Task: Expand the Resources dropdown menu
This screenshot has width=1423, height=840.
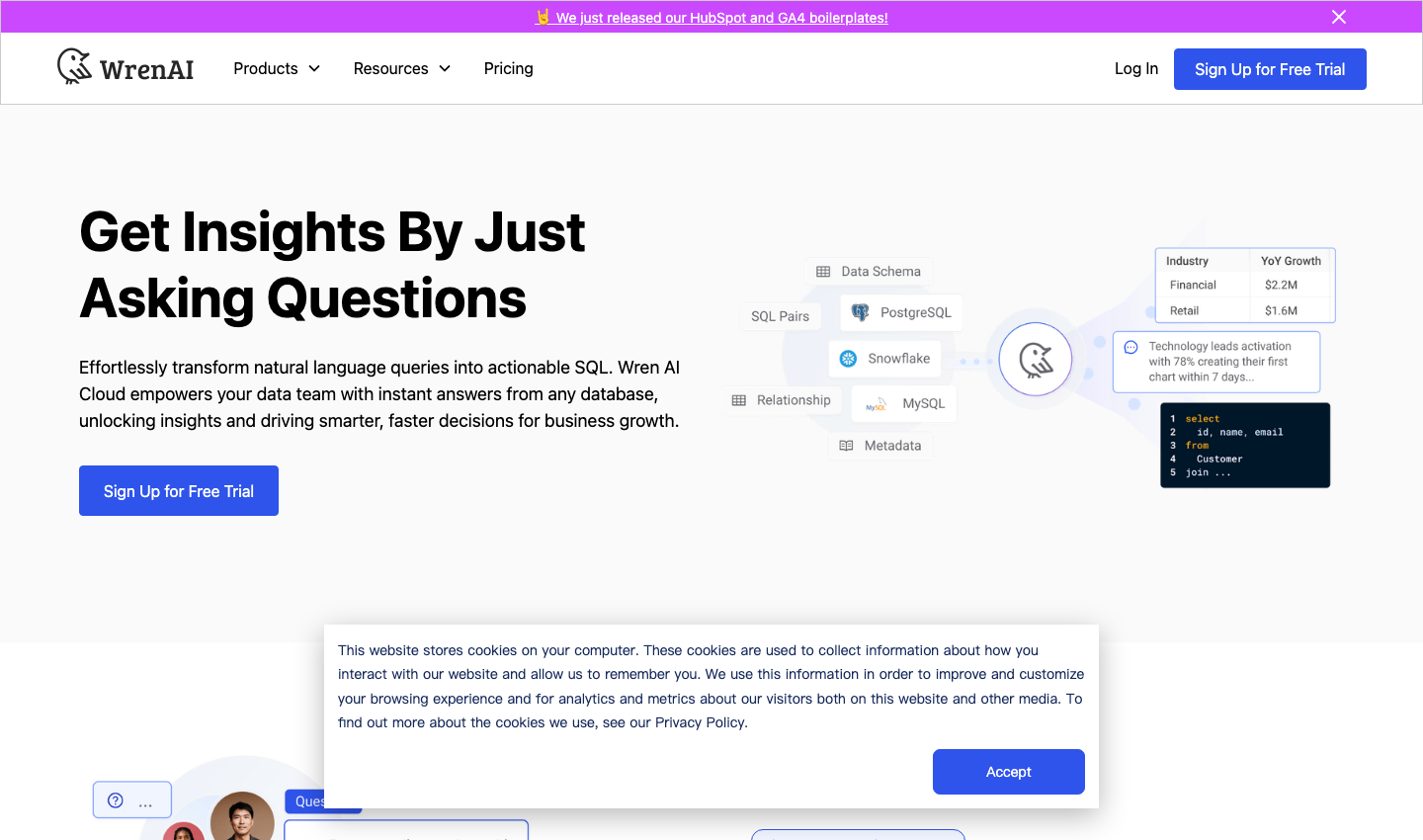Action: (402, 68)
